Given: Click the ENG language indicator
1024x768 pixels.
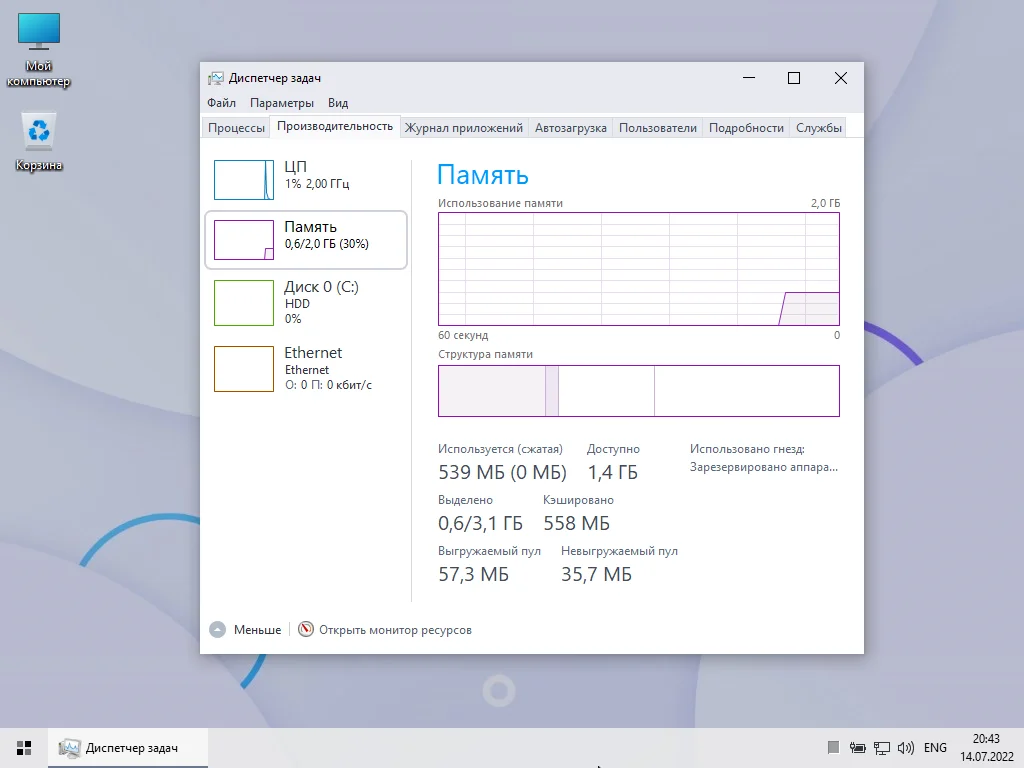Looking at the screenshot, I should pyautogui.click(x=935, y=748).
